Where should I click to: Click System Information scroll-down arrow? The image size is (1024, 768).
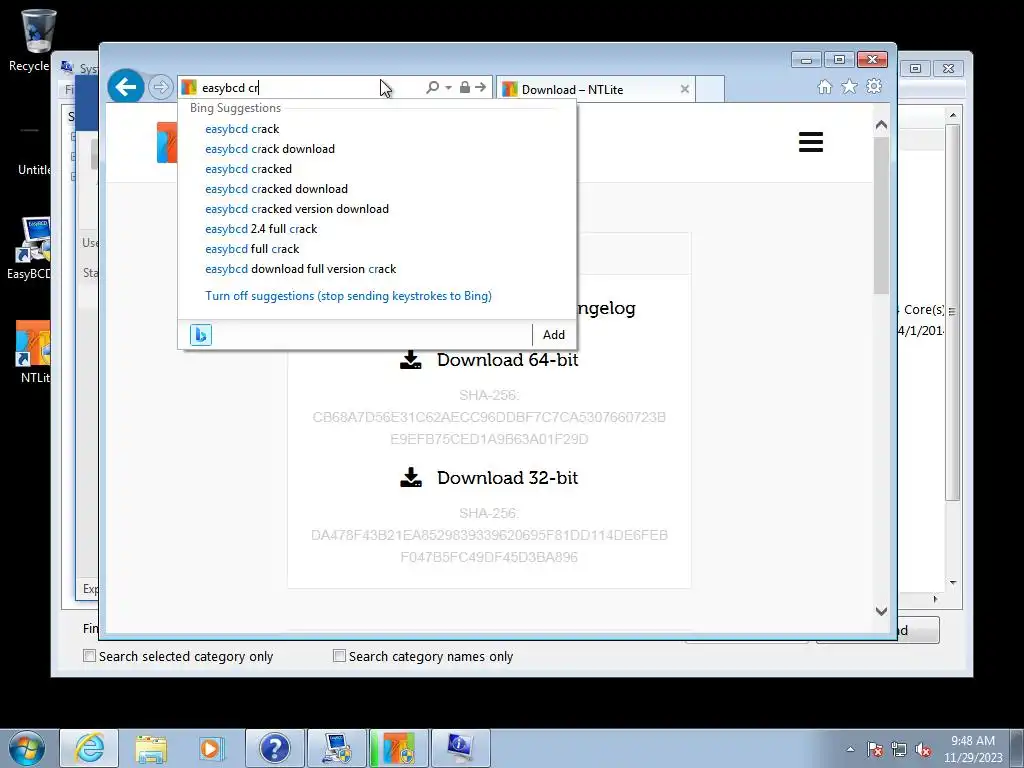click(953, 583)
